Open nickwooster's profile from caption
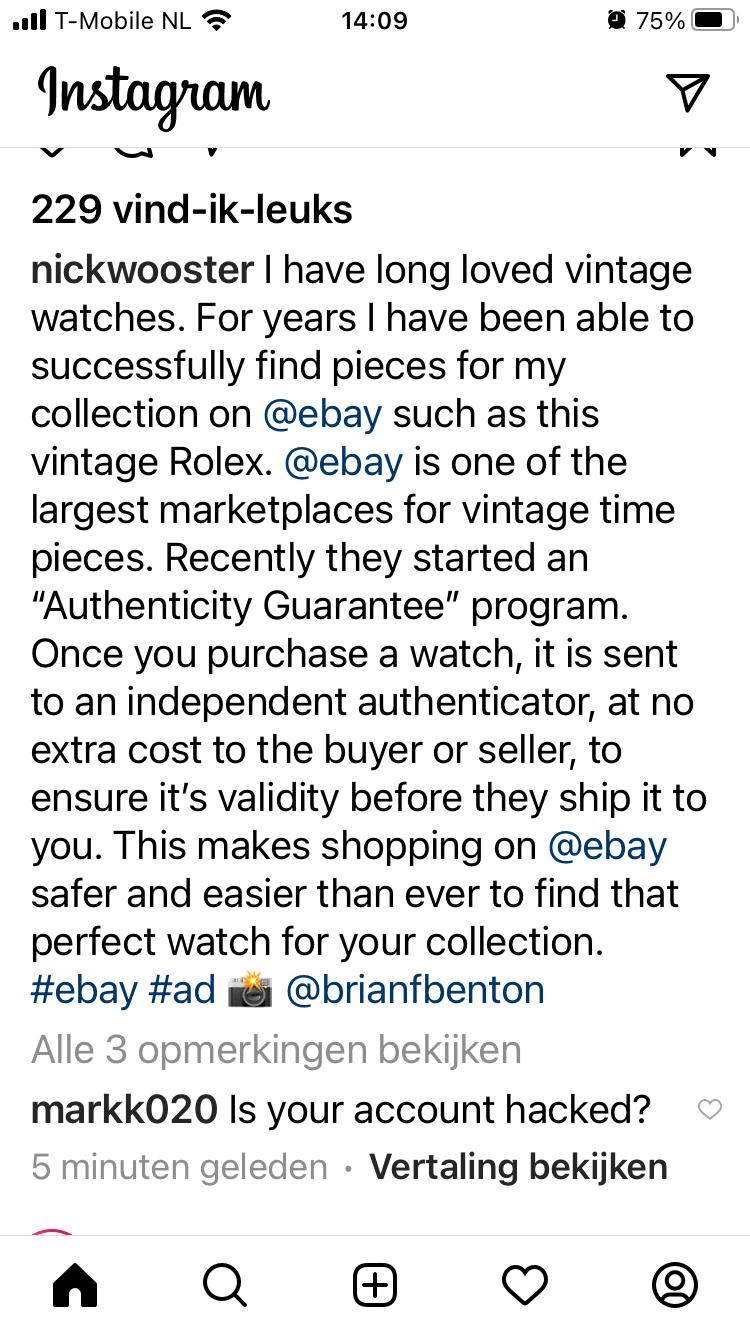 [142, 270]
